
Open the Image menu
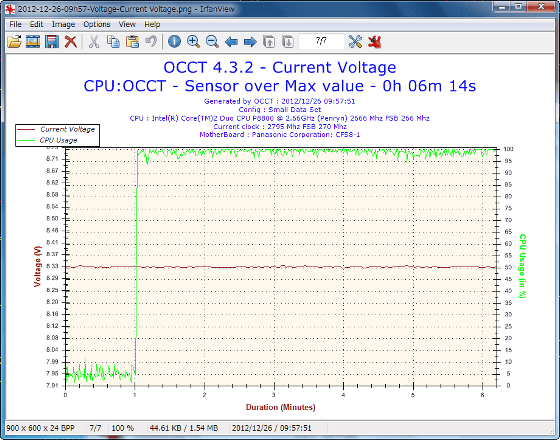pyautogui.click(x=63, y=24)
